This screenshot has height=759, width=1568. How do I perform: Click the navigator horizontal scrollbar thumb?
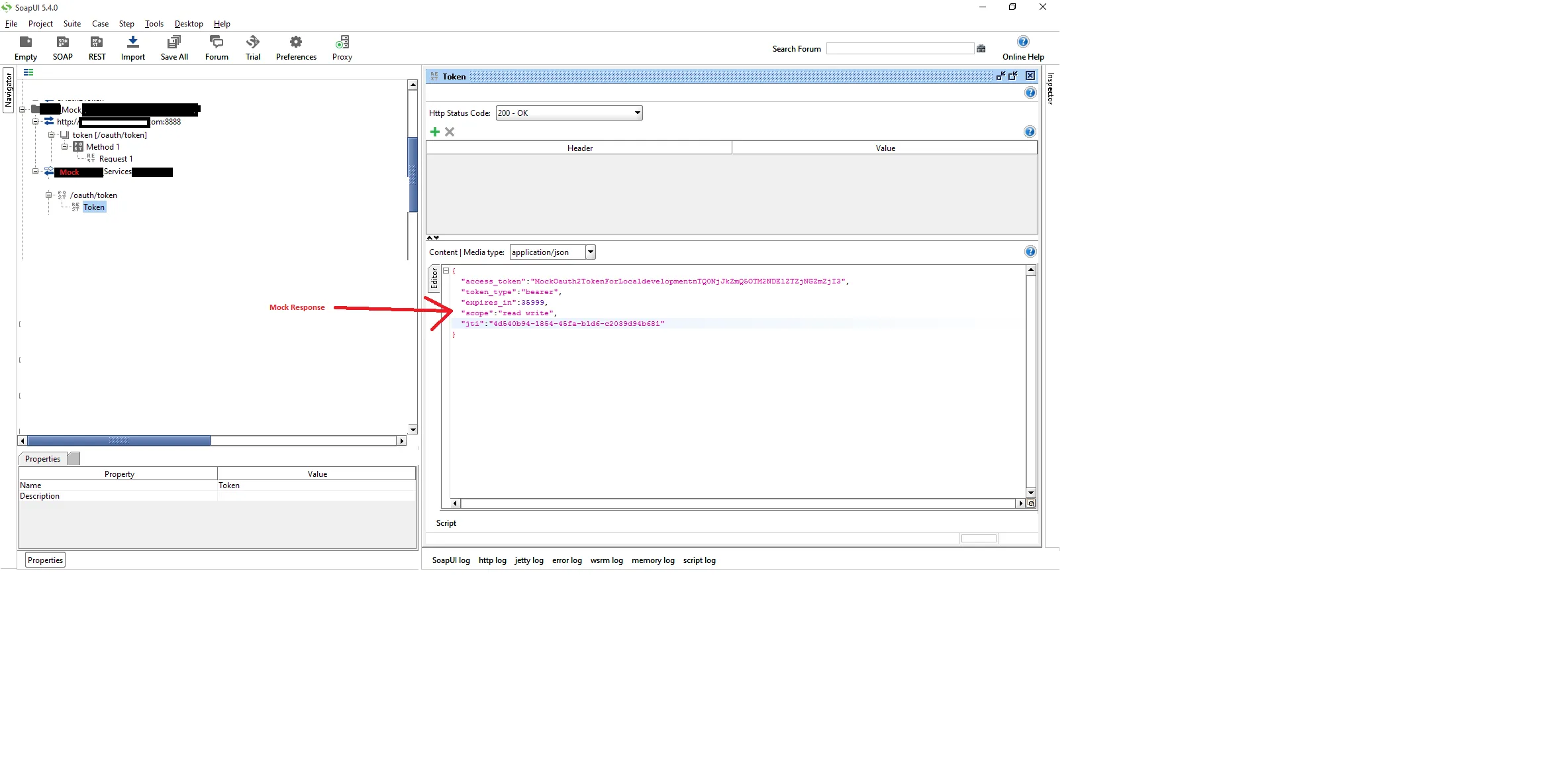coord(119,440)
